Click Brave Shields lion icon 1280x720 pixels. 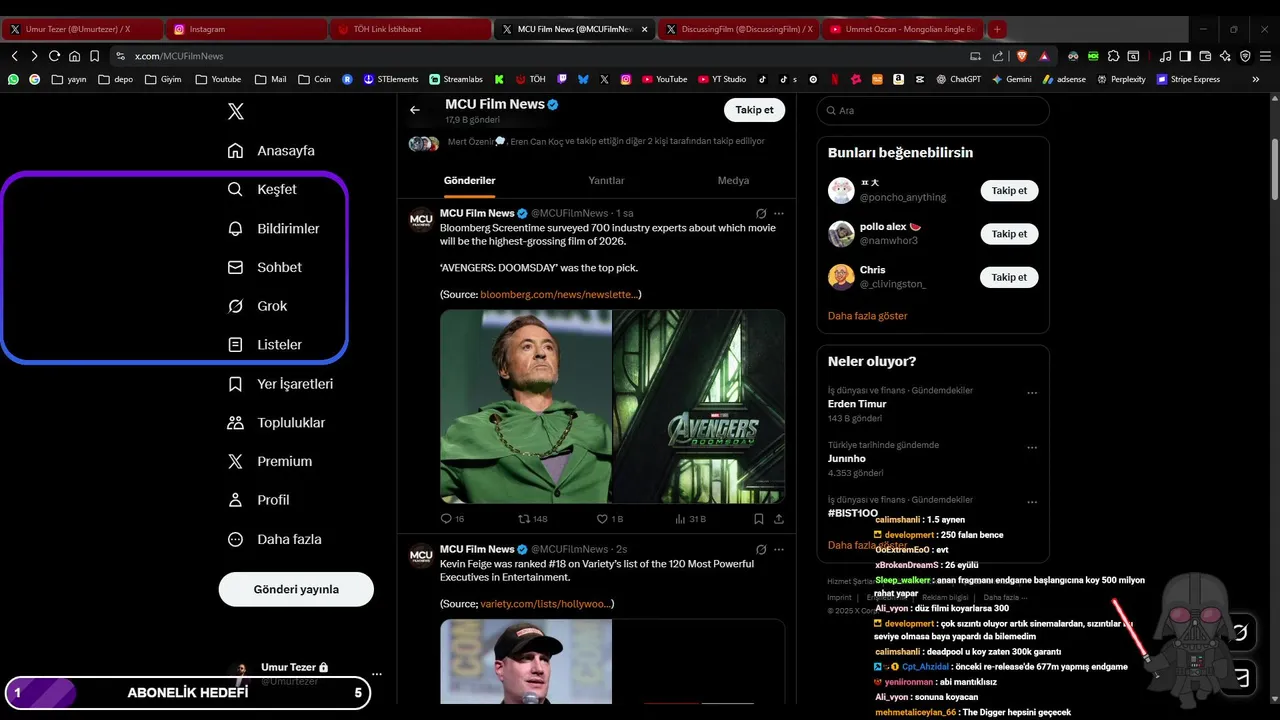tap(1021, 56)
